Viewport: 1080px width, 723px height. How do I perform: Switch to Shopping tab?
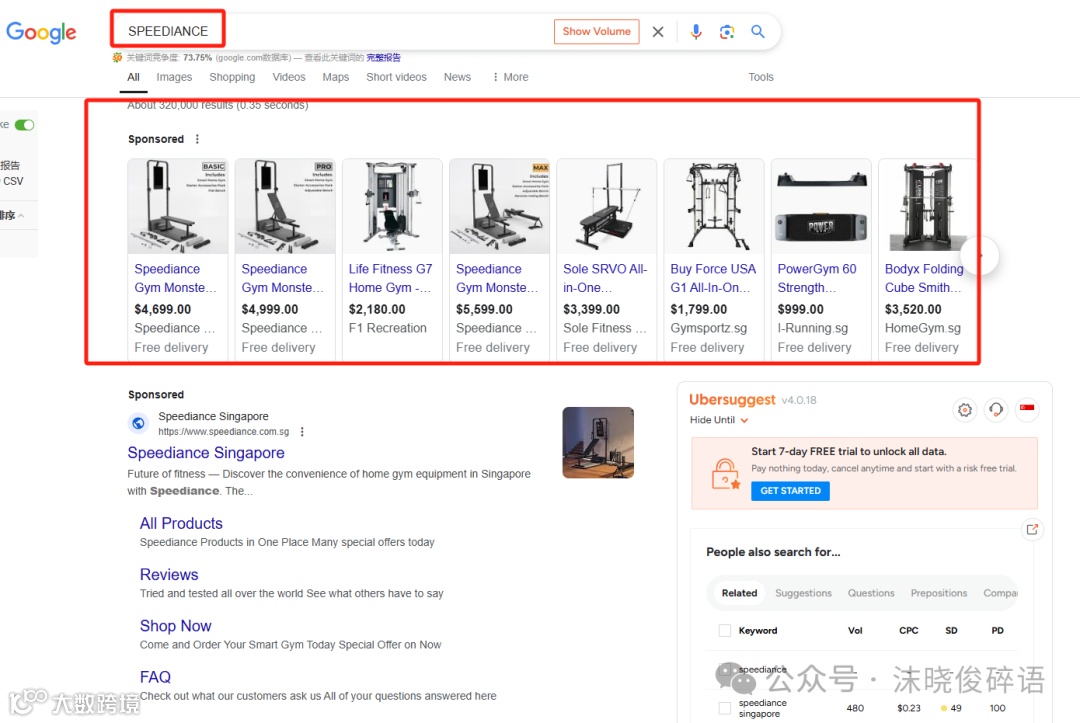click(x=232, y=77)
